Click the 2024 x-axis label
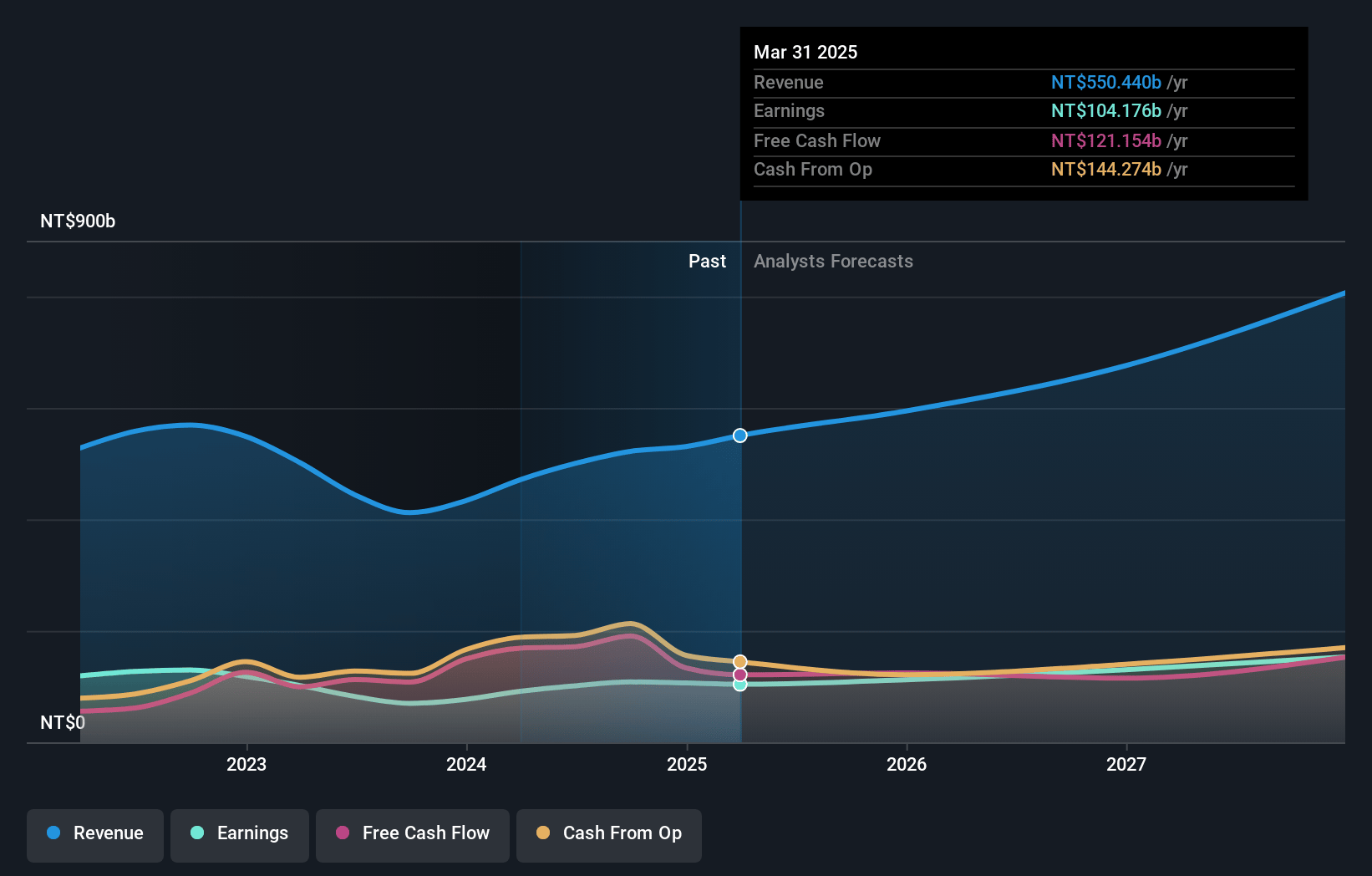Image resolution: width=1372 pixels, height=876 pixels. (466, 765)
